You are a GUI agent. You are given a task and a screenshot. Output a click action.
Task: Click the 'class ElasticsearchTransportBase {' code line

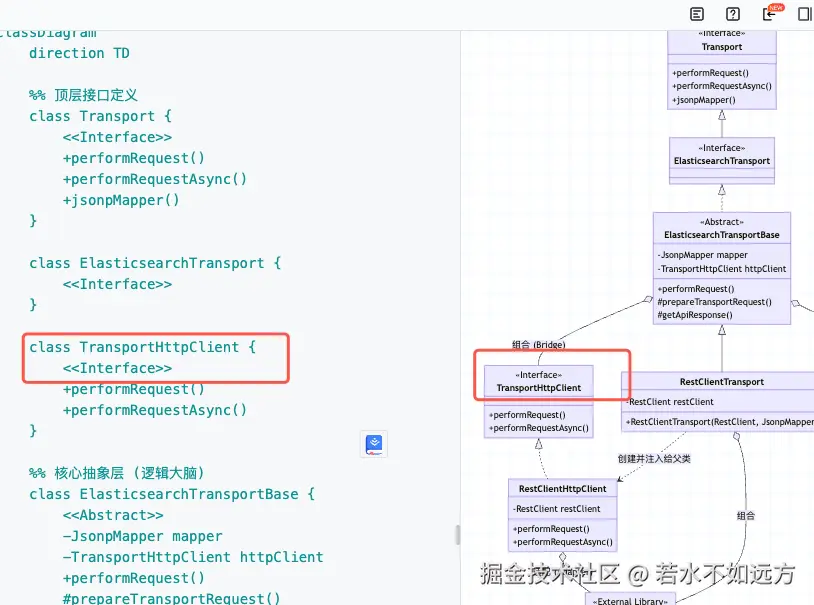172,494
